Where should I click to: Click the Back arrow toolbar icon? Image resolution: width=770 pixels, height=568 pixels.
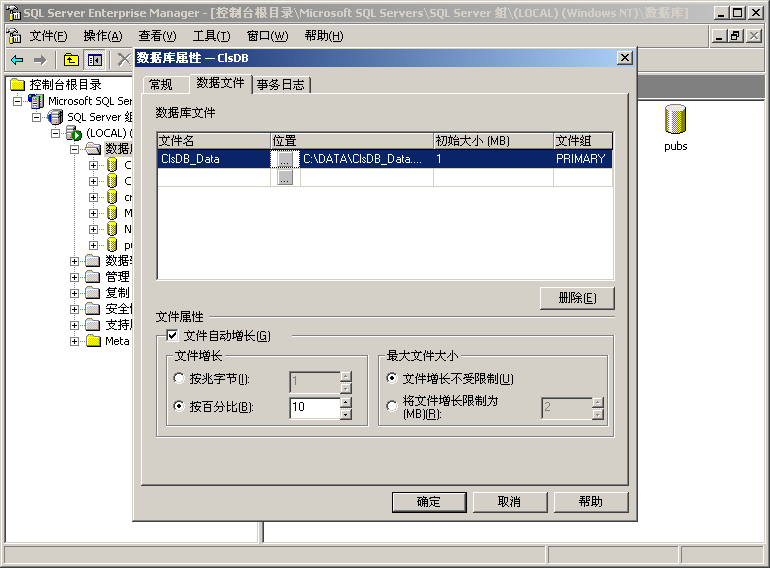(x=17, y=60)
